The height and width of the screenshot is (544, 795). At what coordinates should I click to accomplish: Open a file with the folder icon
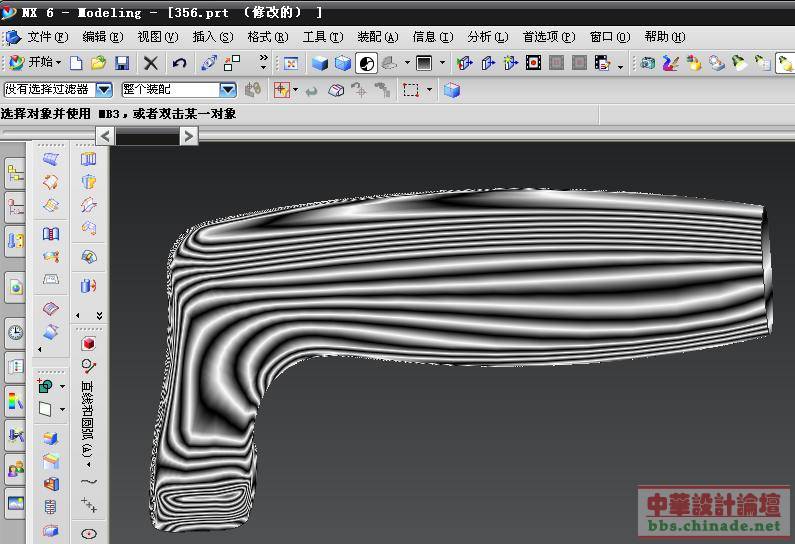coord(98,63)
